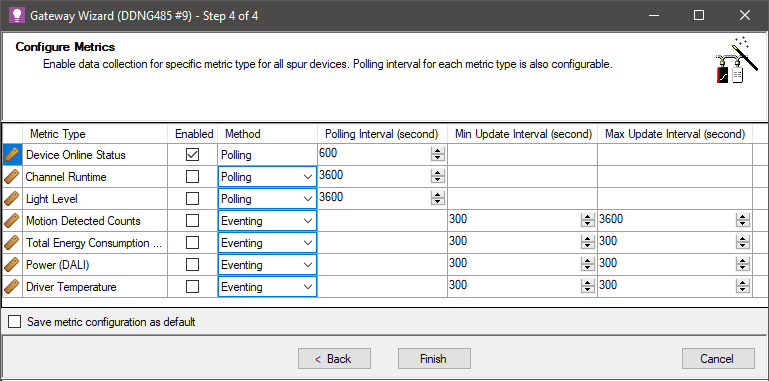Select the Power (DALI) row label
The height and width of the screenshot is (381, 769).
(x=58, y=265)
